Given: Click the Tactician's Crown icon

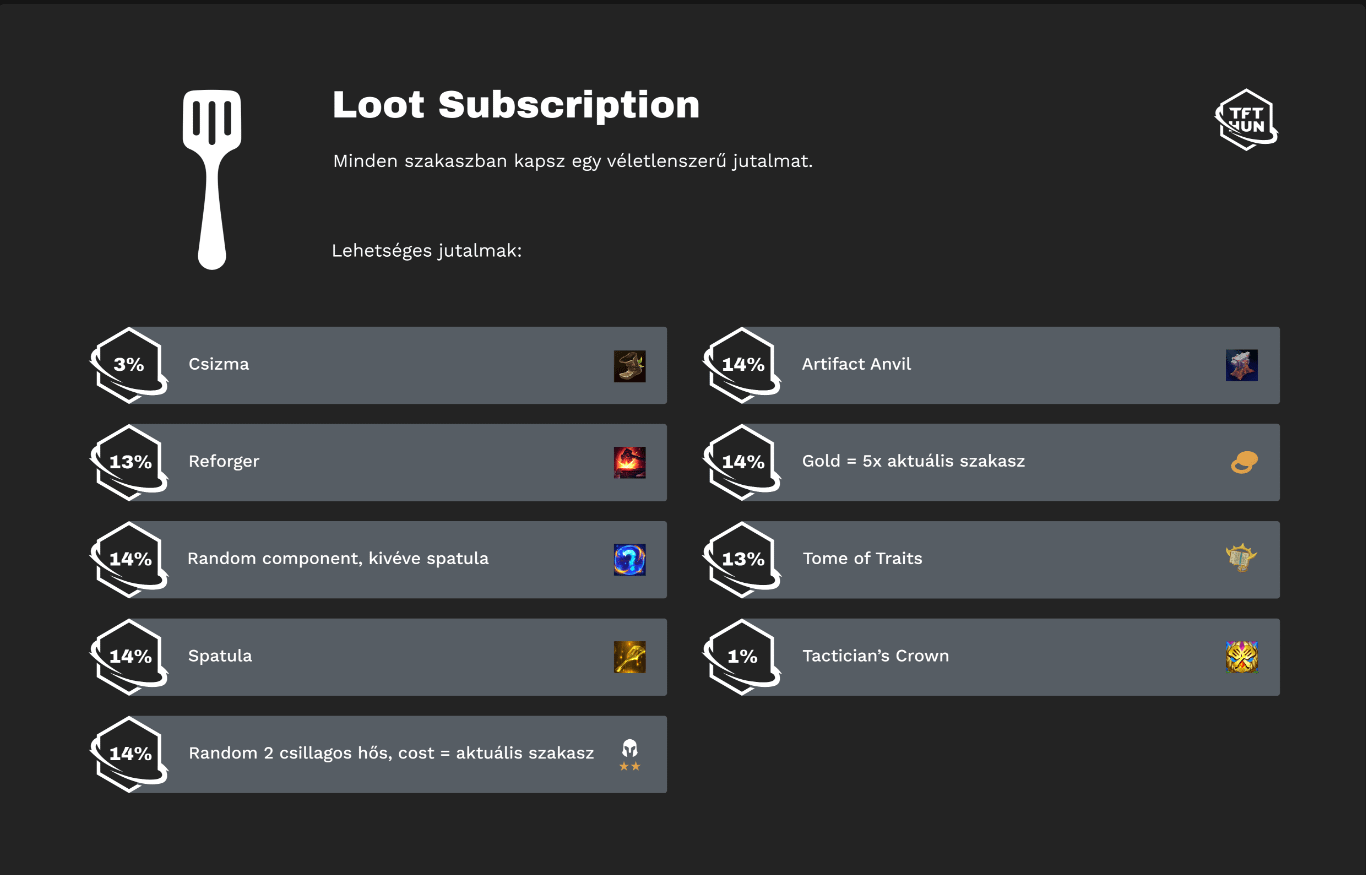Looking at the screenshot, I should point(1242,657).
